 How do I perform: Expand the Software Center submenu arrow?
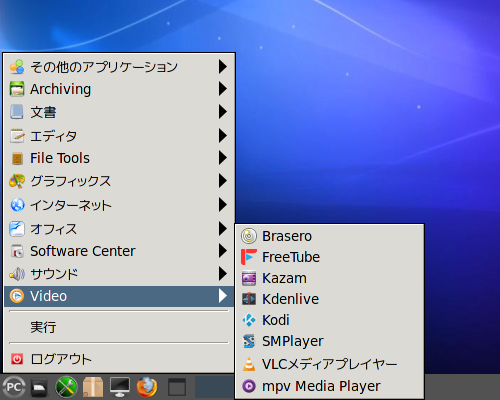[223, 251]
